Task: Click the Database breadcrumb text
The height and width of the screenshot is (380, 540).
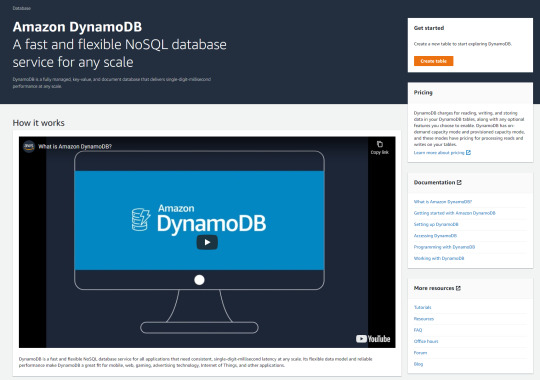Action: [x=22, y=8]
